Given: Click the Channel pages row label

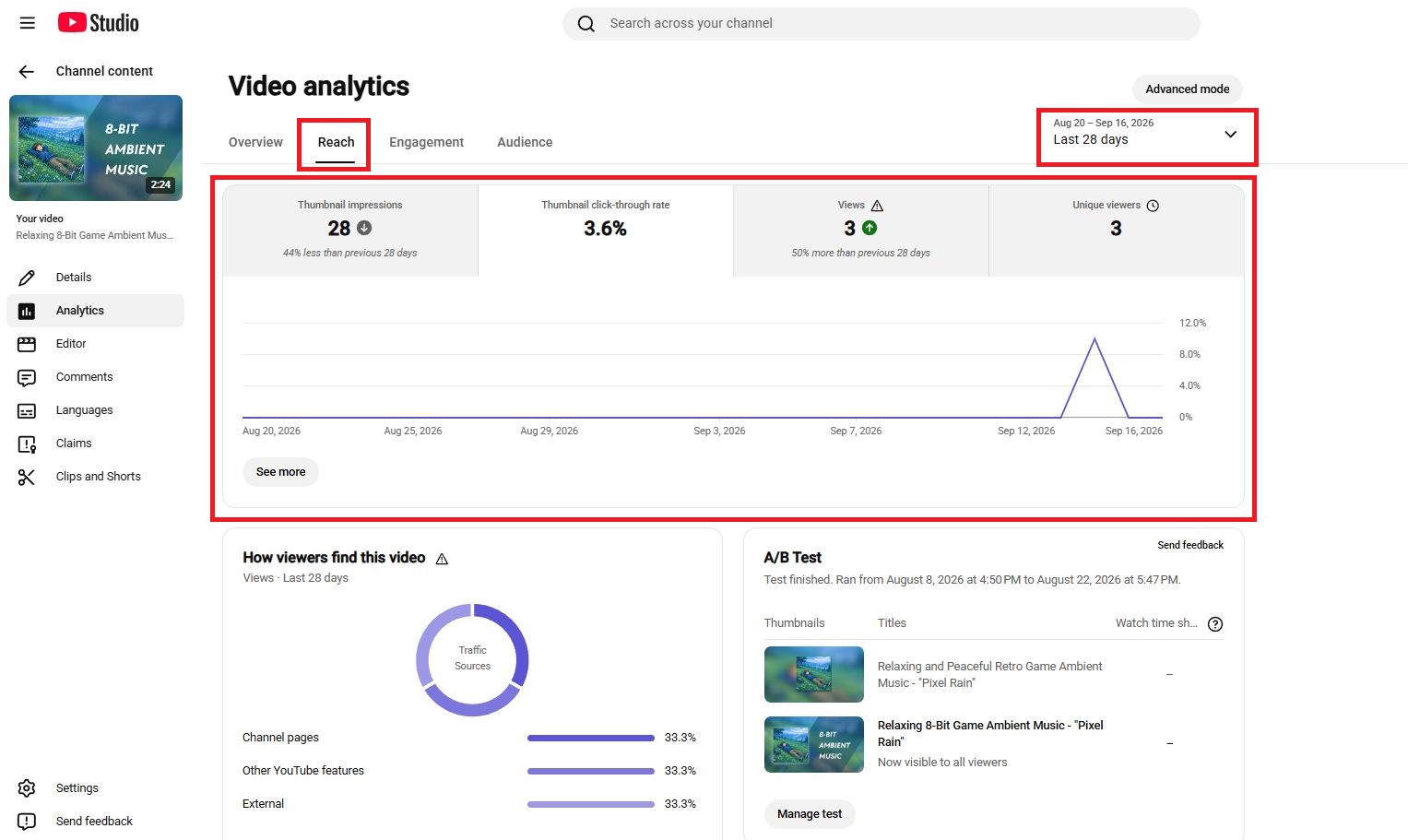Looking at the screenshot, I should coord(280,738).
